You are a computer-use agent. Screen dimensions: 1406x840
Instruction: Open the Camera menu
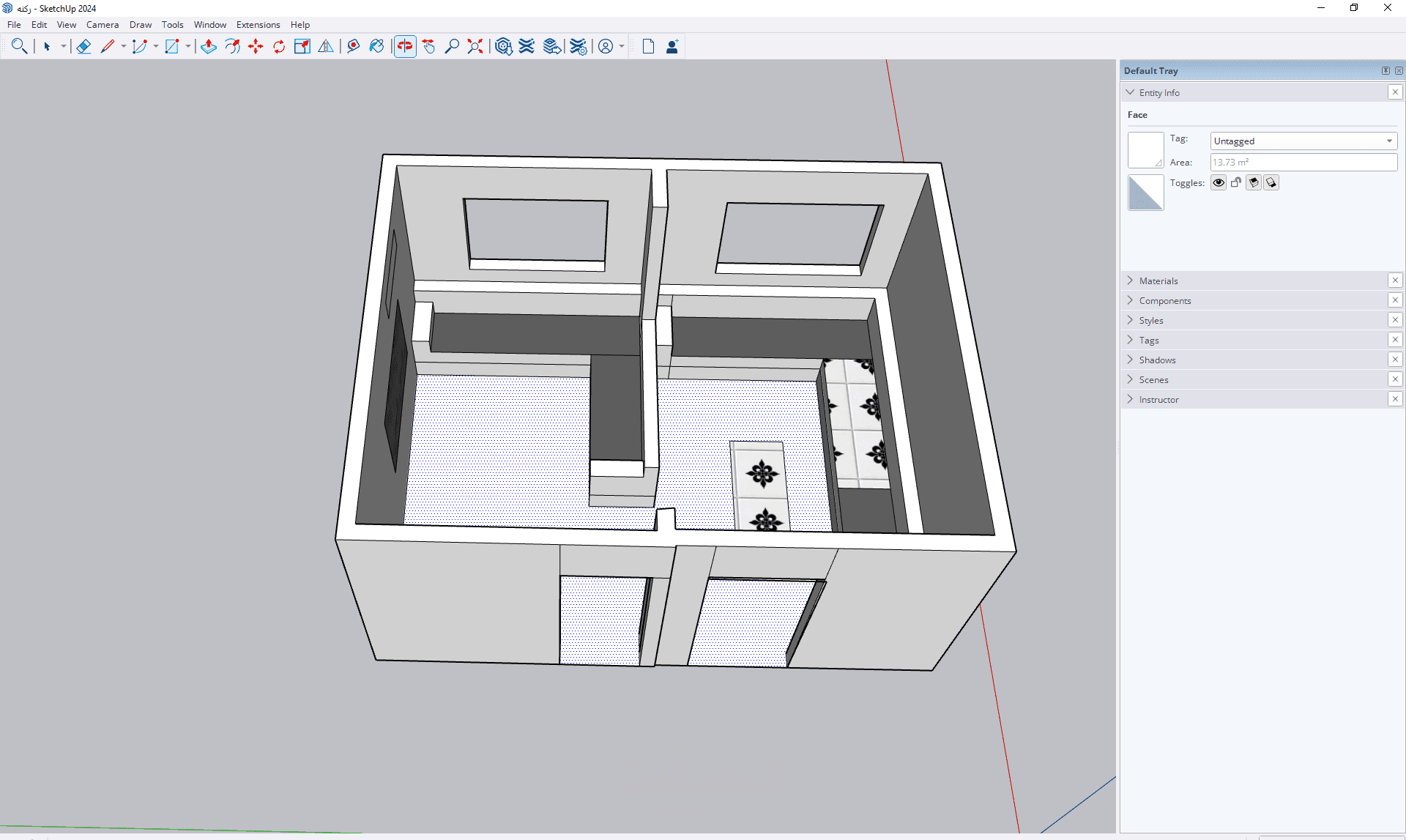pyautogui.click(x=103, y=25)
